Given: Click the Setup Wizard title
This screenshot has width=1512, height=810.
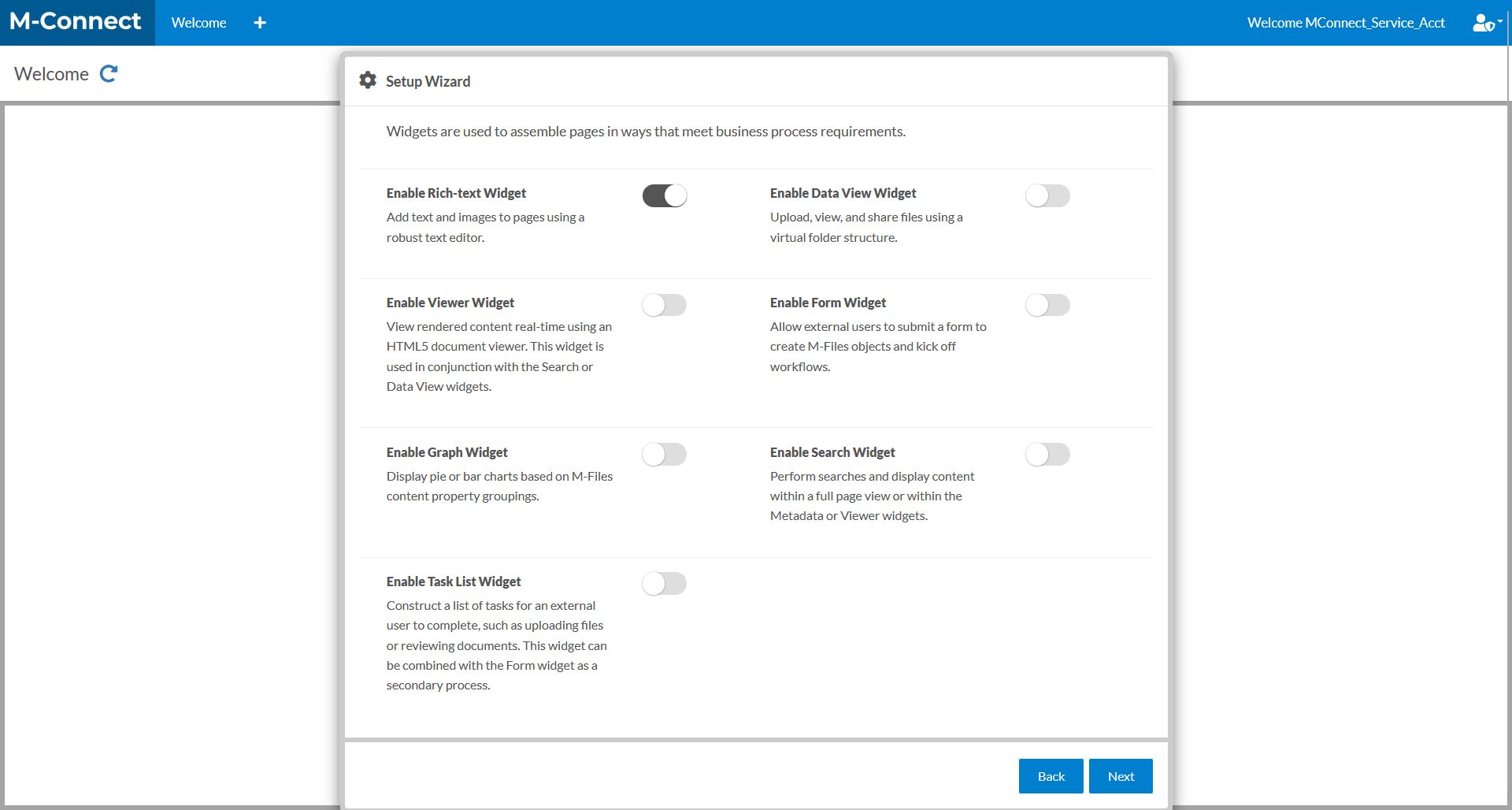Looking at the screenshot, I should point(428,81).
